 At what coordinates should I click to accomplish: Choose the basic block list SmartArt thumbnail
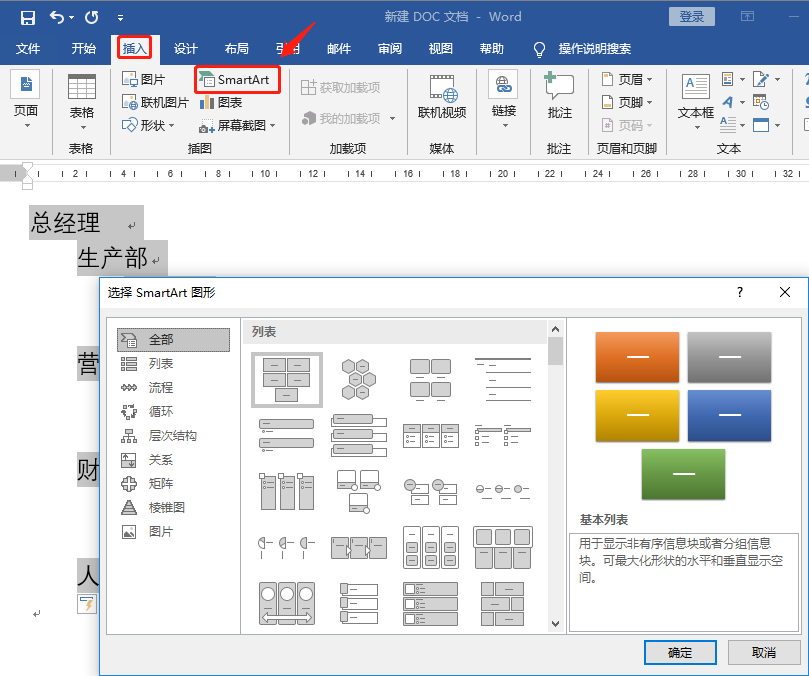point(287,380)
